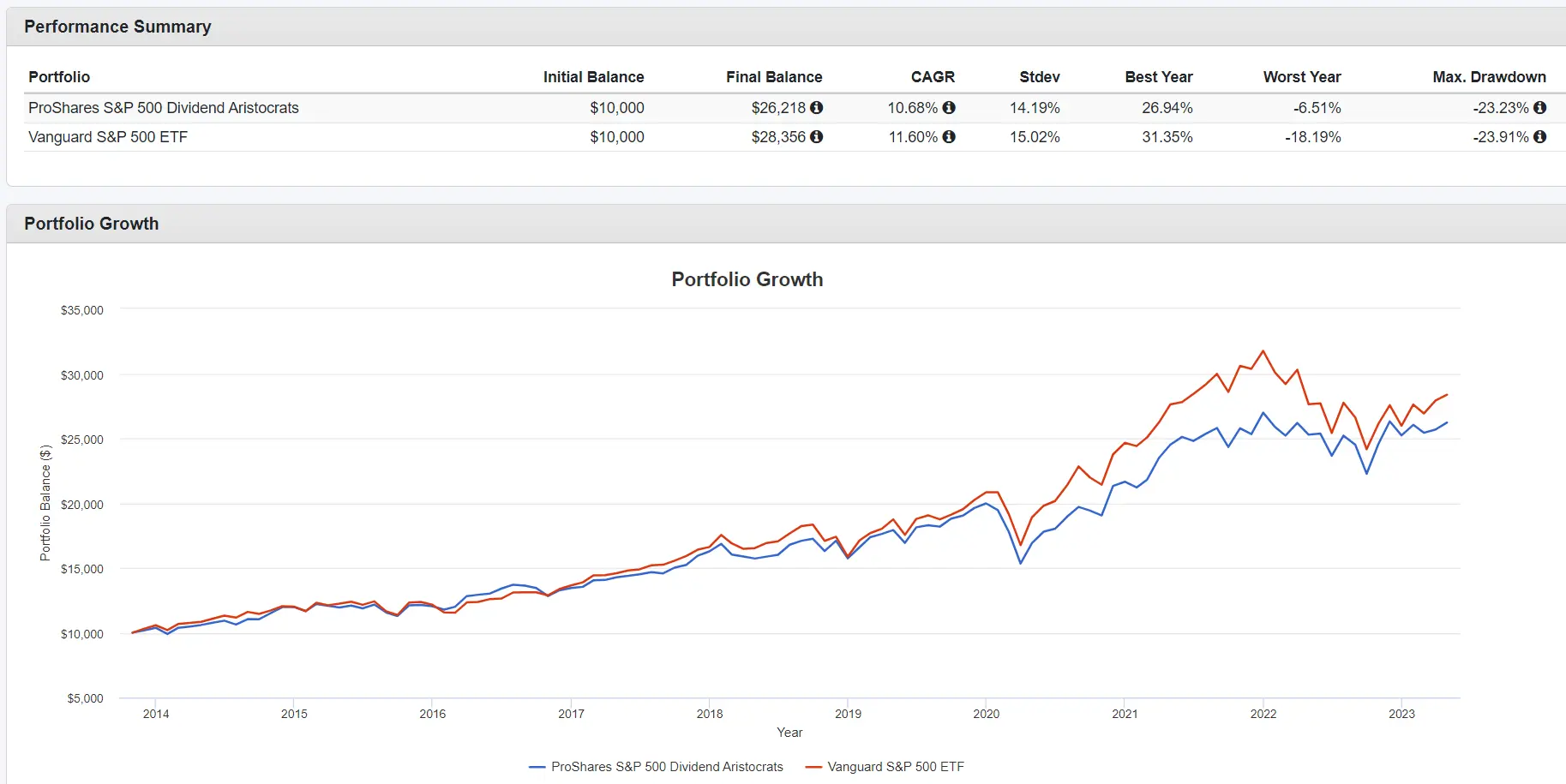Click the 2016 x-axis label
The width and height of the screenshot is (1566, 784).
(433, 714)
